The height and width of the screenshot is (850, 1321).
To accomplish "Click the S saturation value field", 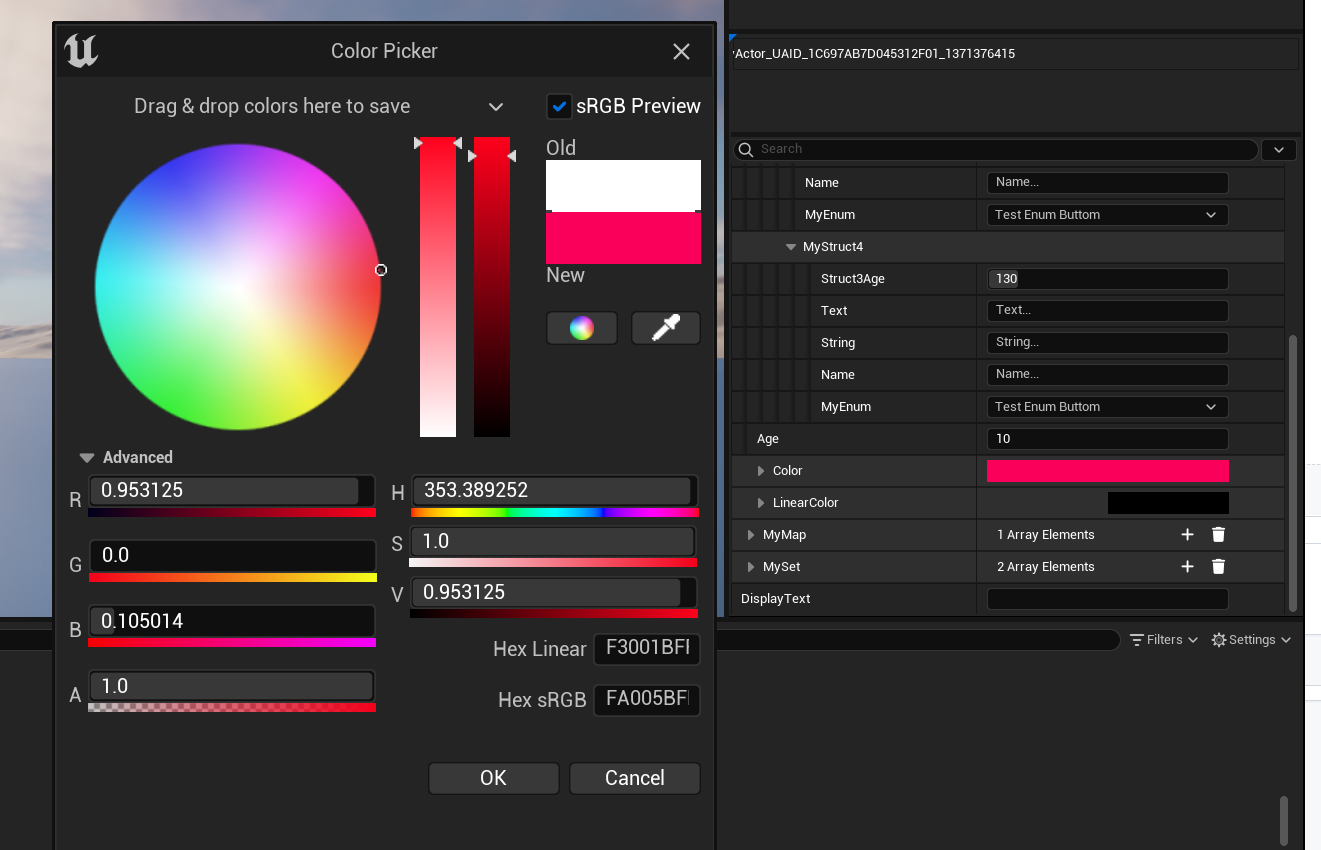I will click(553, 541).
